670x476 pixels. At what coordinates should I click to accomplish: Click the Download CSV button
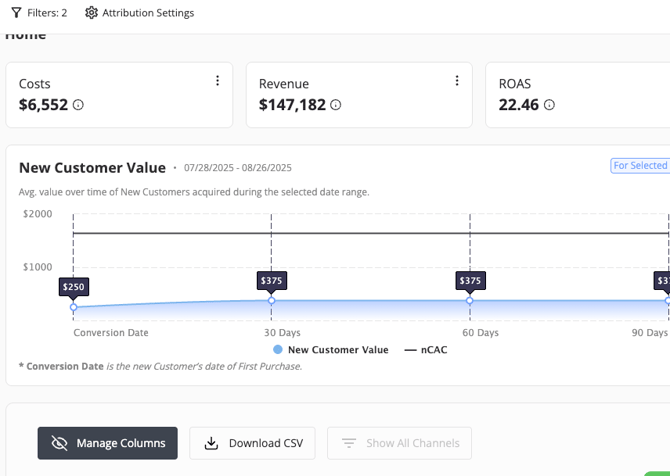[252, 443]
